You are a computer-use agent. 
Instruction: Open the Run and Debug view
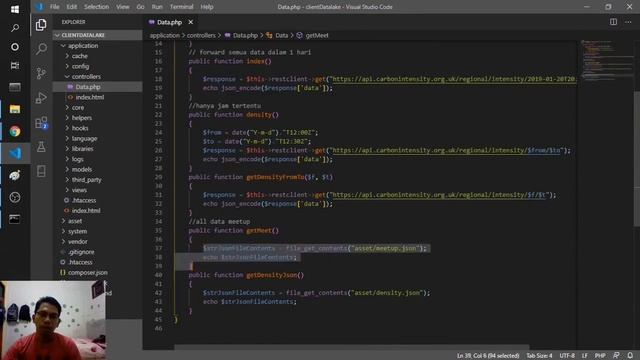[x=41, y=98]
